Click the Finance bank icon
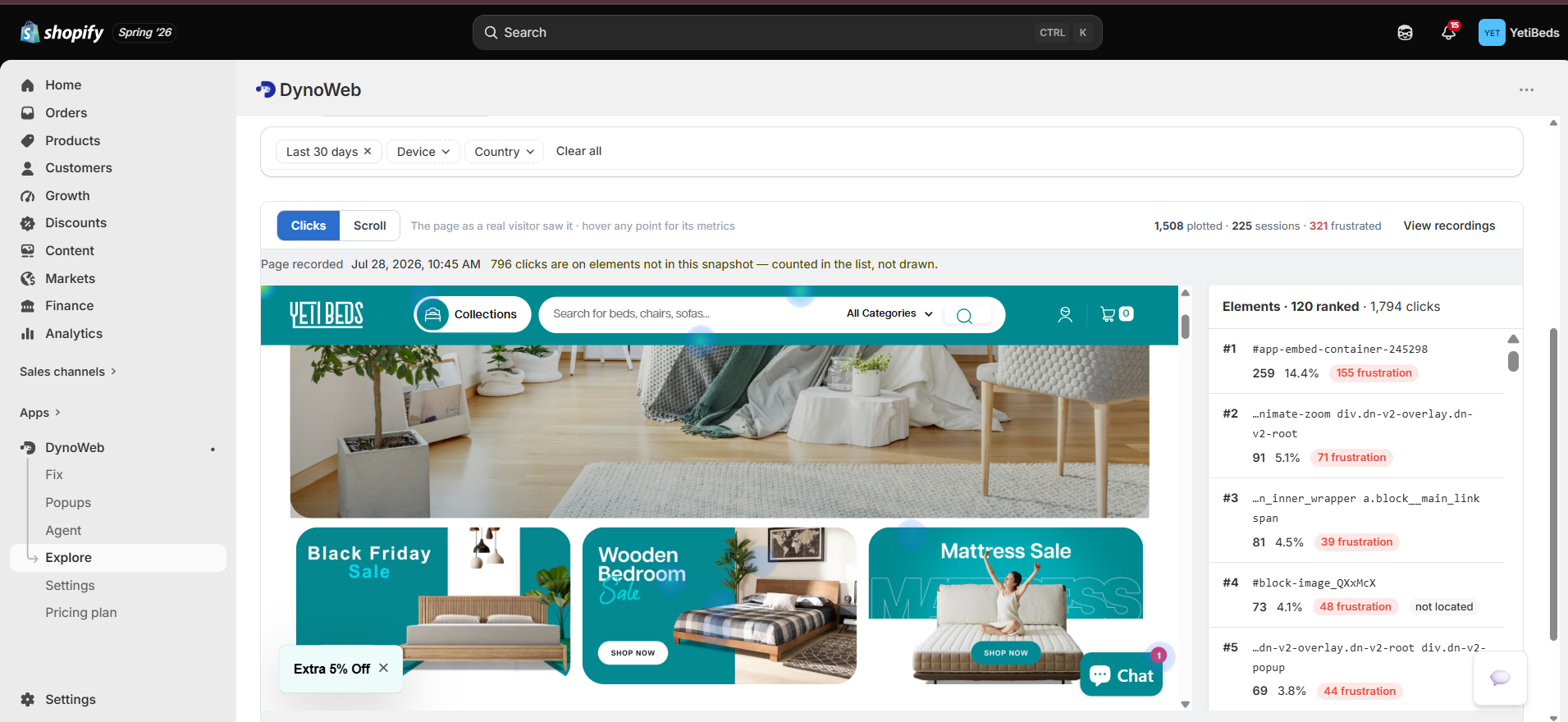1568x722 pixels. tap(28, 306)
